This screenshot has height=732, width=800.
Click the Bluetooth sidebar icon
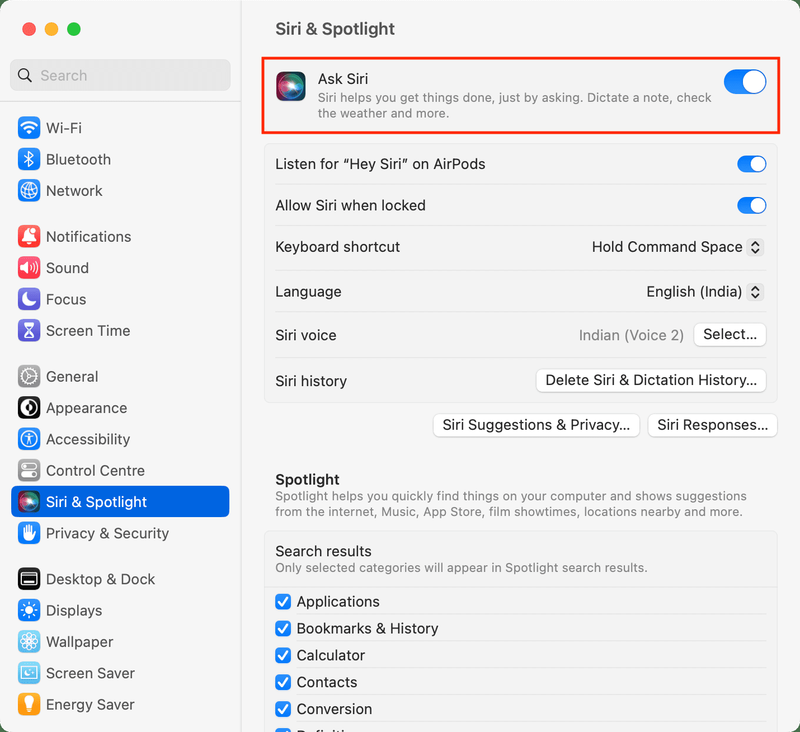[29, 159]
